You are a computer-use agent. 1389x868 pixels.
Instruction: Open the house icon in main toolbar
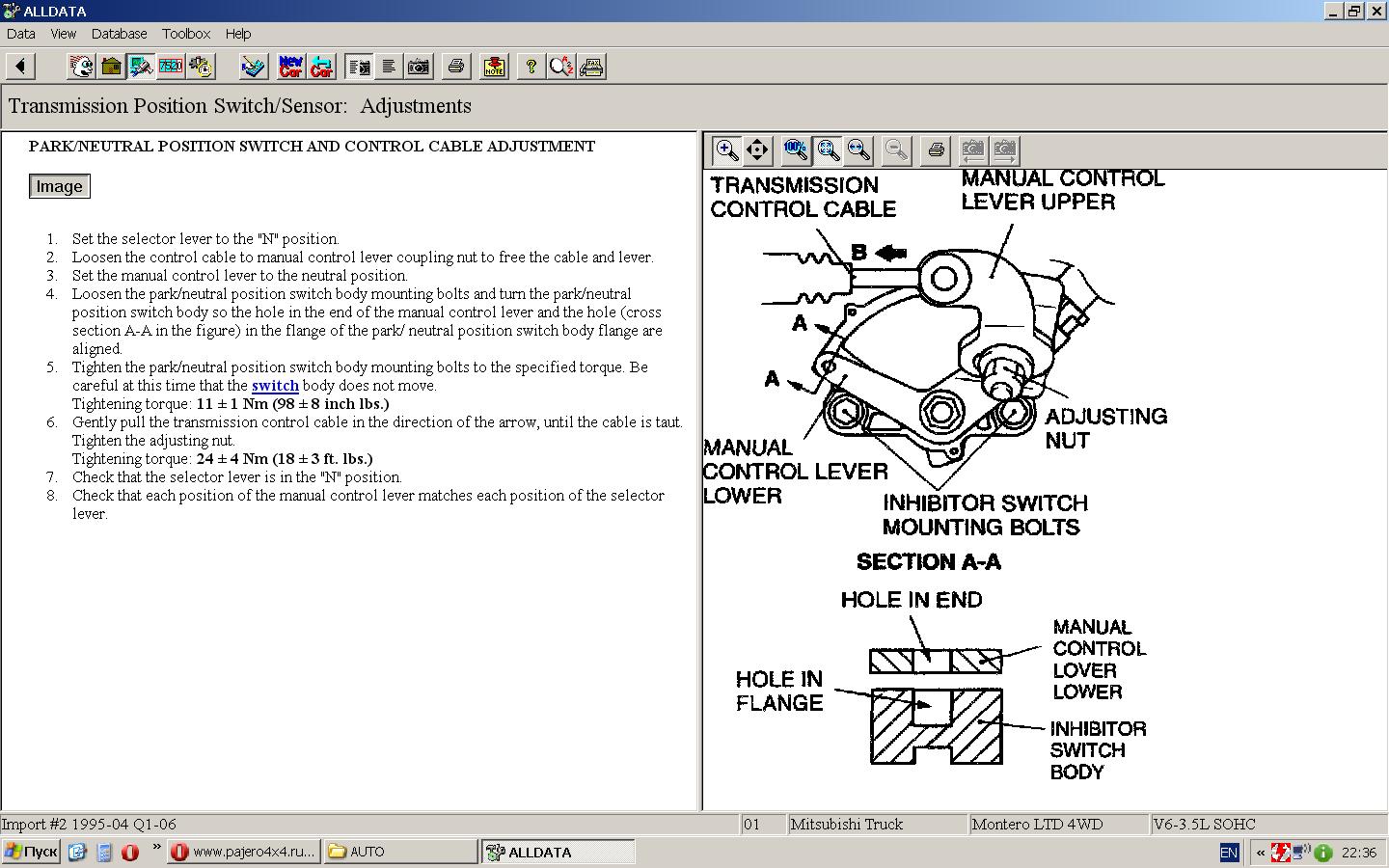point(111,67)
